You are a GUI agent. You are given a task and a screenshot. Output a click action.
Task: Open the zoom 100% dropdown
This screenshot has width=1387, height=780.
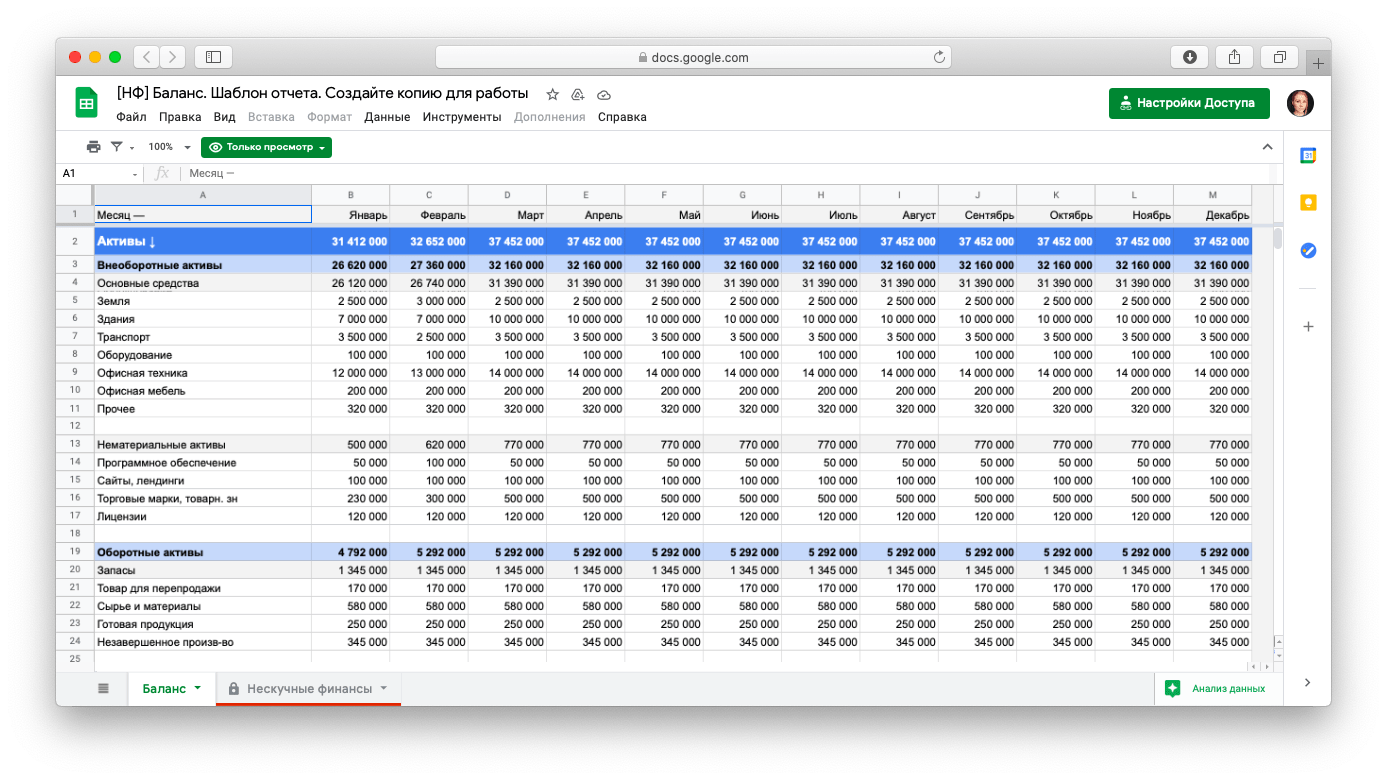pos(169,147)
